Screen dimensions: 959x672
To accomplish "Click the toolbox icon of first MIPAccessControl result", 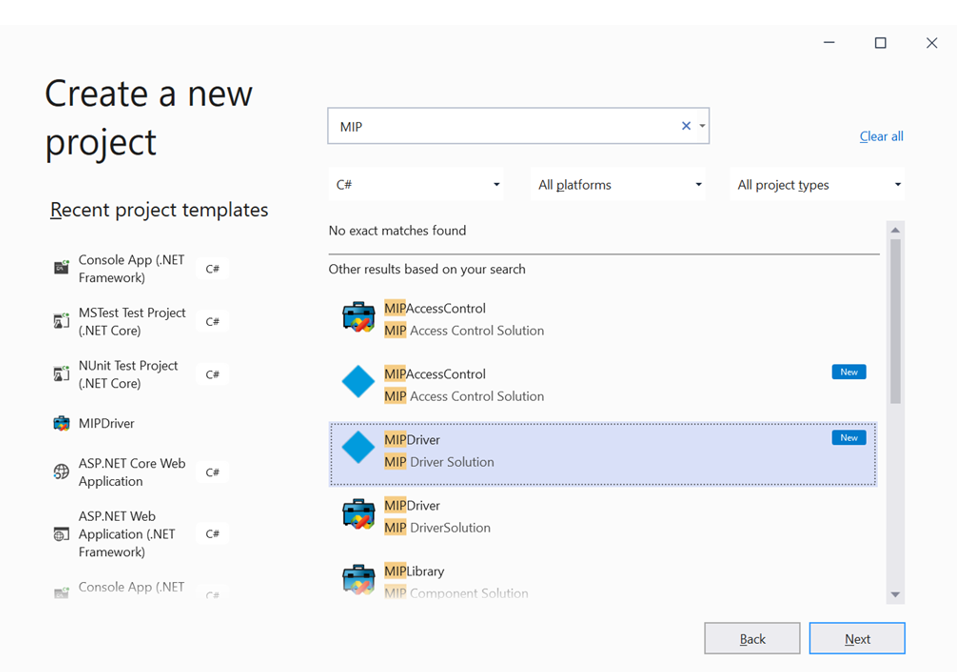I will 358,317.
